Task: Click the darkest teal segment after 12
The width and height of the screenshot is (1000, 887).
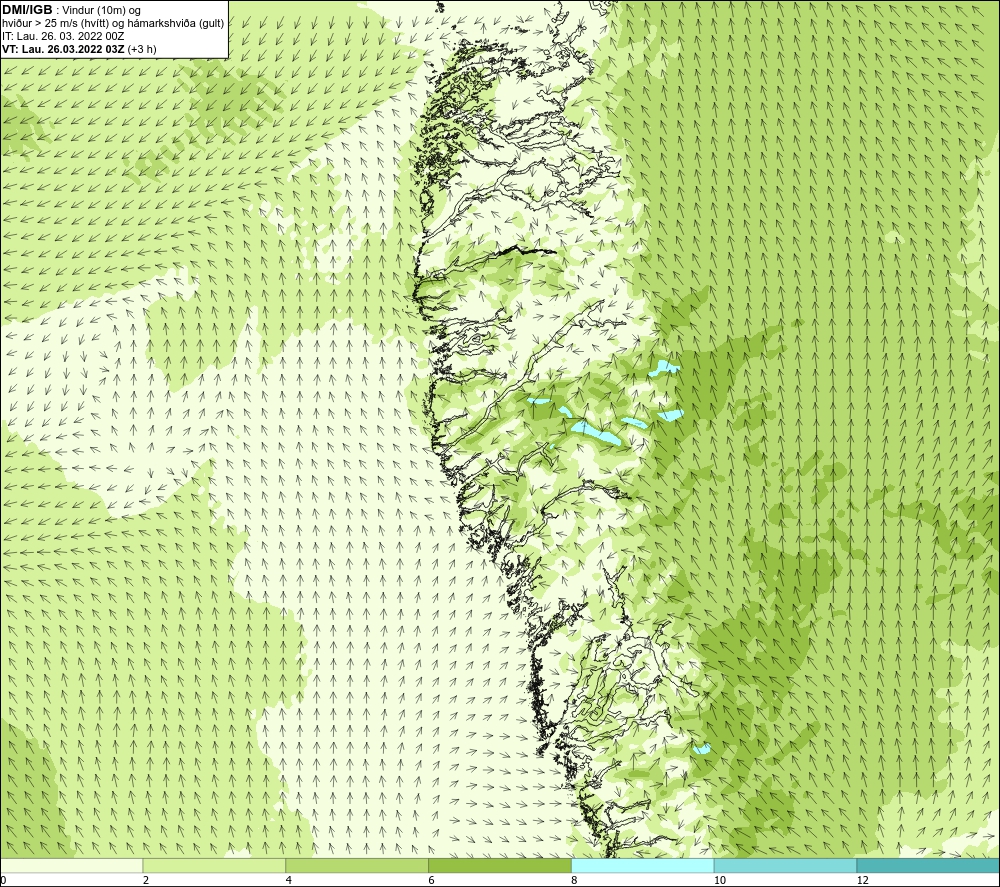Action: point(928,865)
